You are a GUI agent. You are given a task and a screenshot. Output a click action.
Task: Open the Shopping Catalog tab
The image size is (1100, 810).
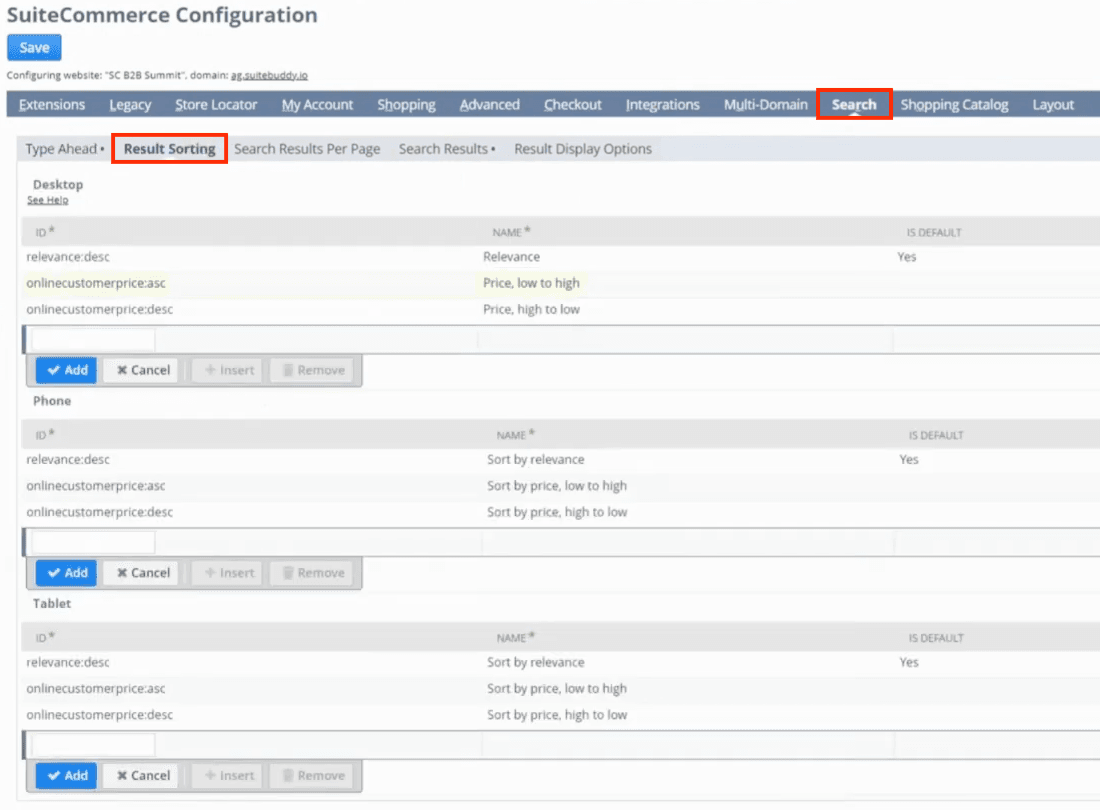coord(954,104)
